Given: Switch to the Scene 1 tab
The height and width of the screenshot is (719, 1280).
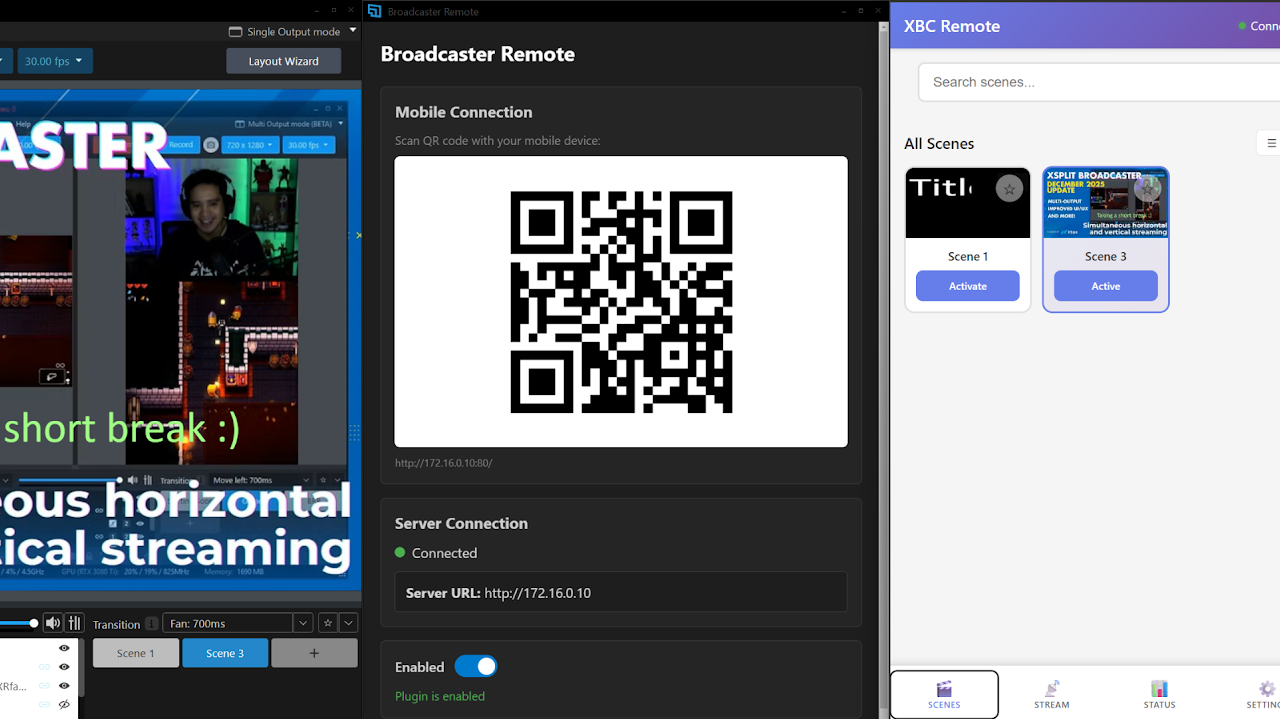Looking at the screenshot, I should click(x=135, y=652).
